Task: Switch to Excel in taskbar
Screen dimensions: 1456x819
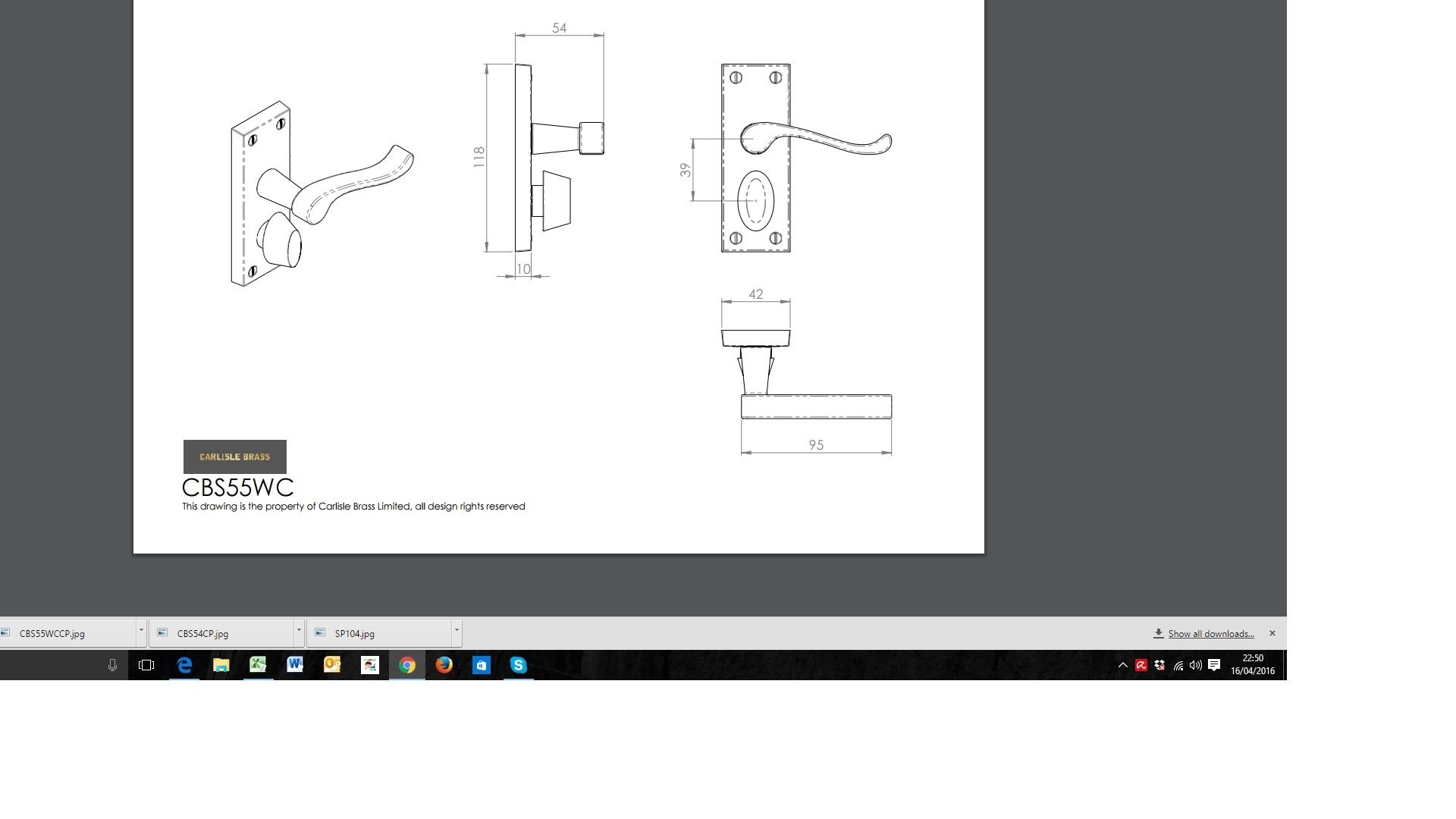Action: pyautogui.click(x=258, y=665)
